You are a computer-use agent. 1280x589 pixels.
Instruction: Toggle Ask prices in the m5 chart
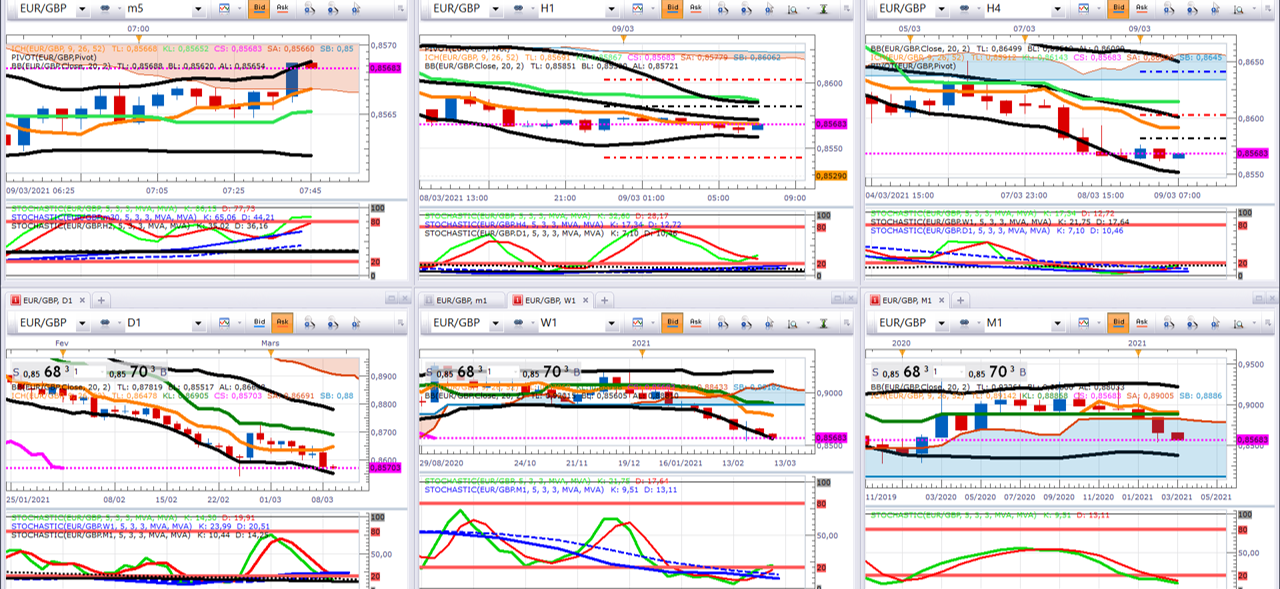(x=283, y=8)
